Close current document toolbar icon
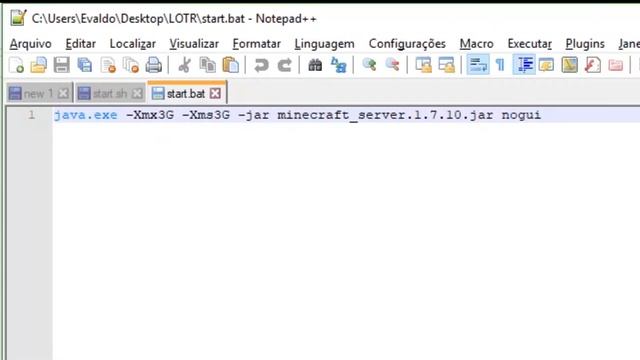Viewport: 640px width, 360px height. [x=108, y=65]
